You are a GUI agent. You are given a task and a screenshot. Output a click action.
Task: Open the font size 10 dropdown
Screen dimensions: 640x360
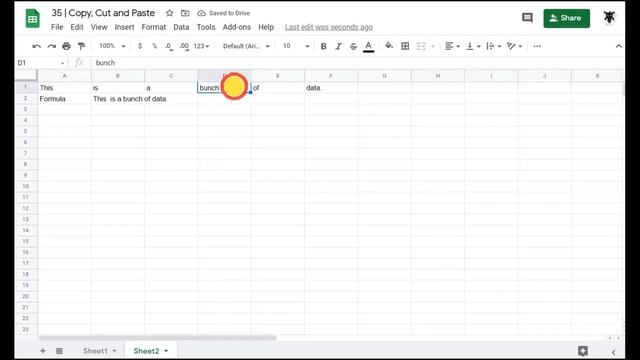(x=296, y=46)
